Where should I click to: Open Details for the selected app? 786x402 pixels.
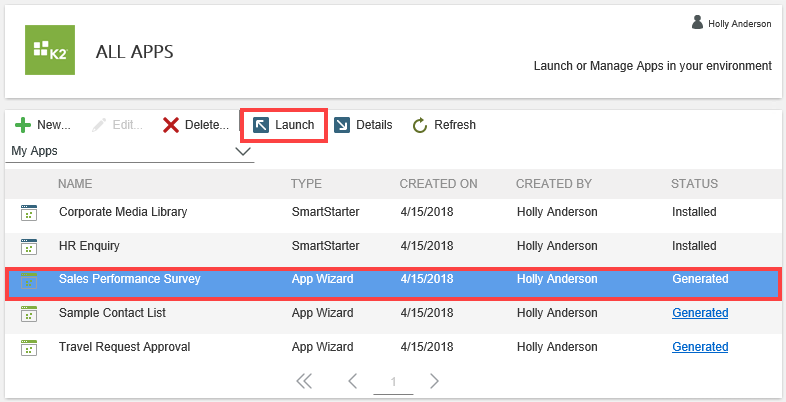click(363, 125)
